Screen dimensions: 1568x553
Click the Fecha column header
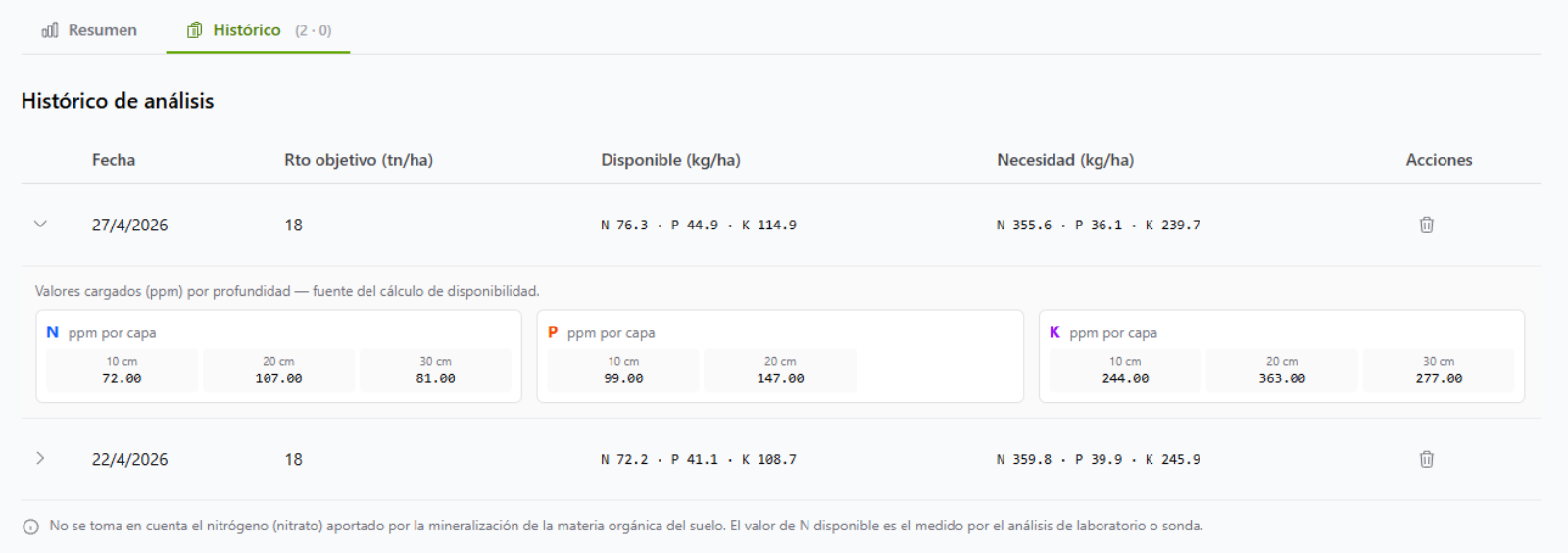pos(114,160)
